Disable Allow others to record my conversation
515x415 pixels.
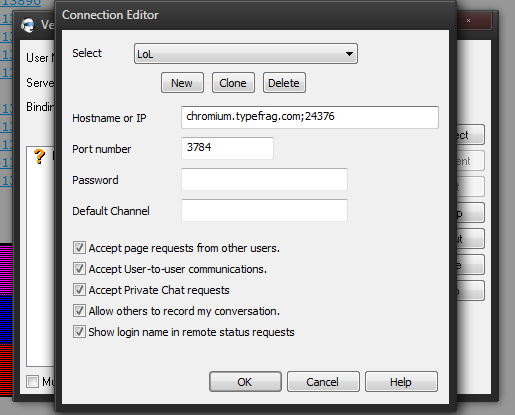tap(79, 311)
